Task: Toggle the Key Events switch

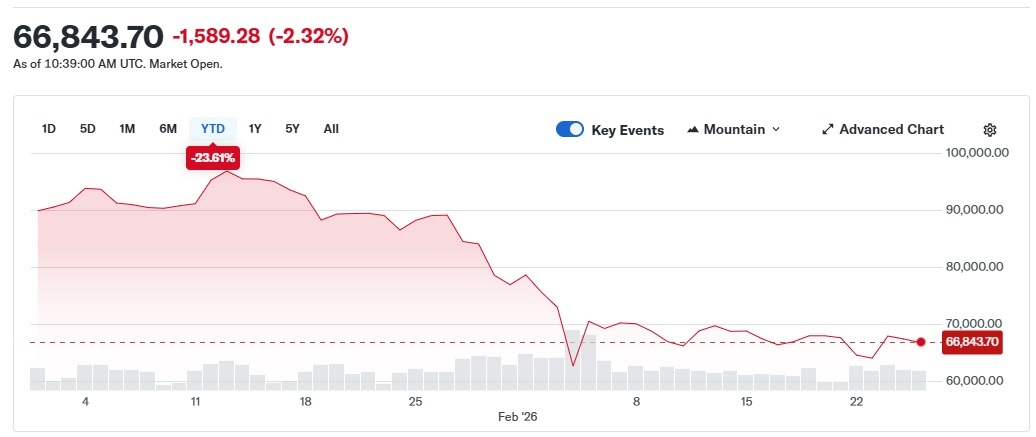Action: (570, 129)
